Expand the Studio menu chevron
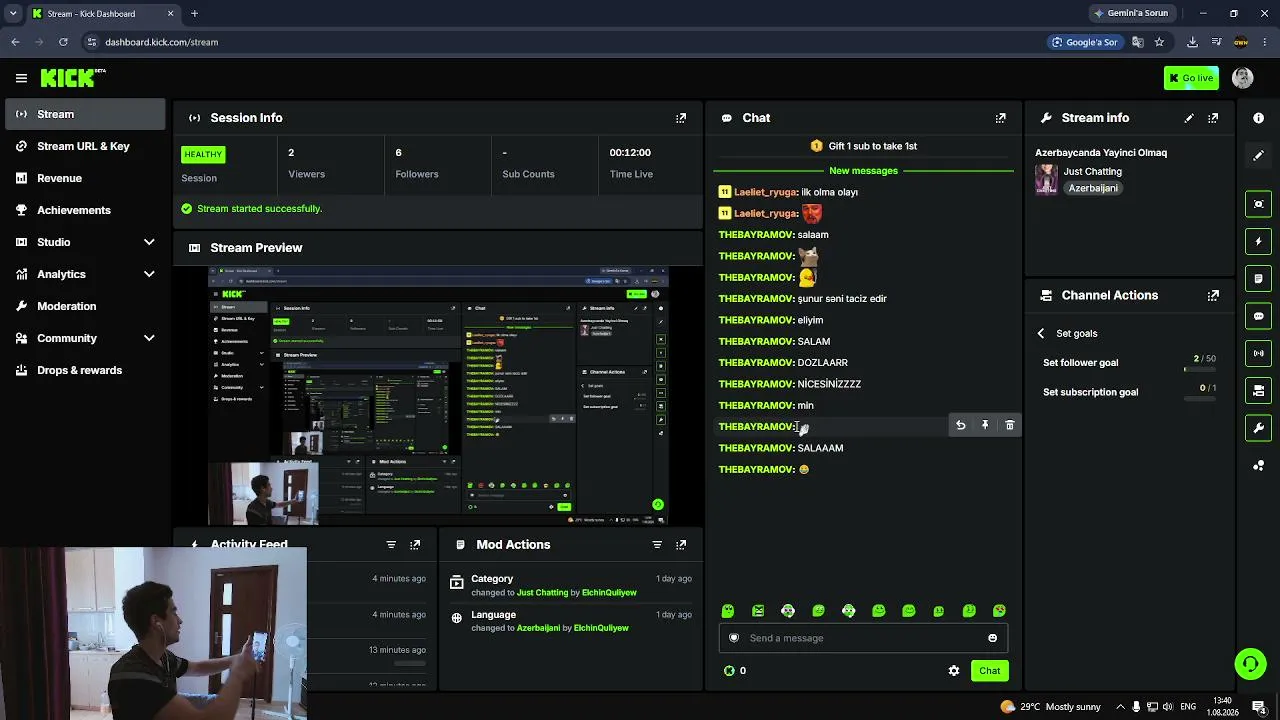The image size is (1280, 720). pos(149,242)
